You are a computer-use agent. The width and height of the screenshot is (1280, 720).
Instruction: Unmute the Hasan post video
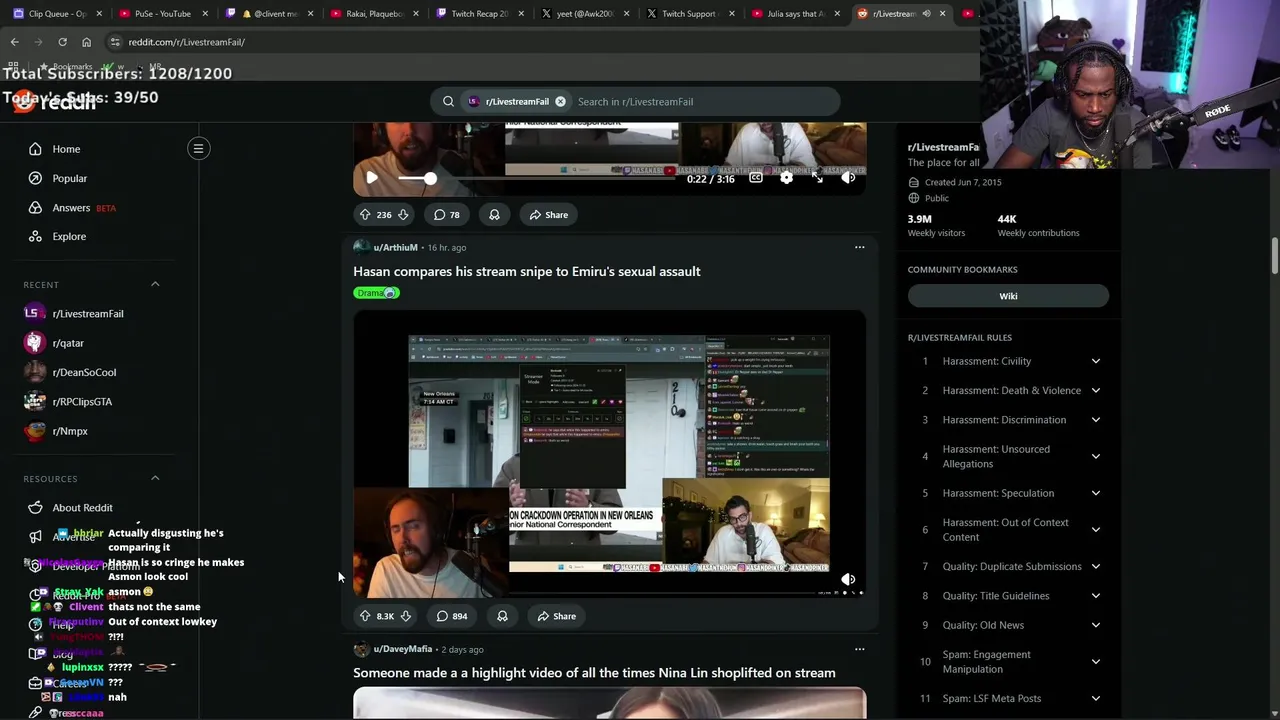[x=848, y=579]
